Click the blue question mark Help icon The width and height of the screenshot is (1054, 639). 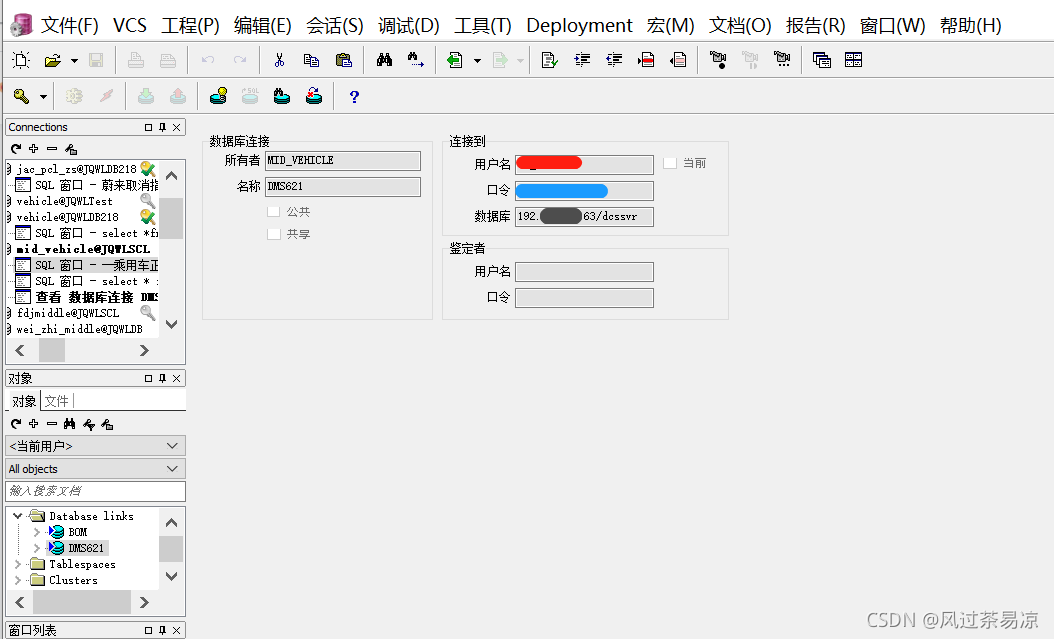(x=354, y=97)
